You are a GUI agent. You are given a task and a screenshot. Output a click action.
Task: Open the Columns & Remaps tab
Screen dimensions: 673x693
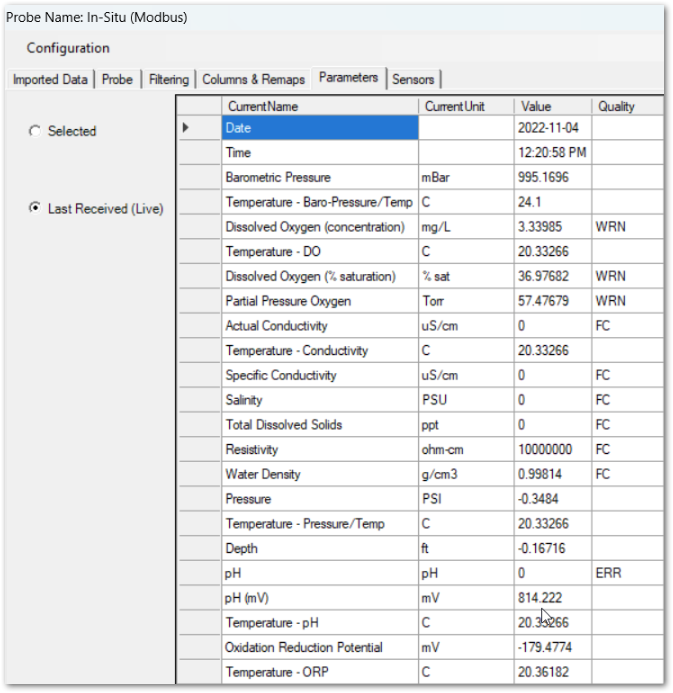252,79
